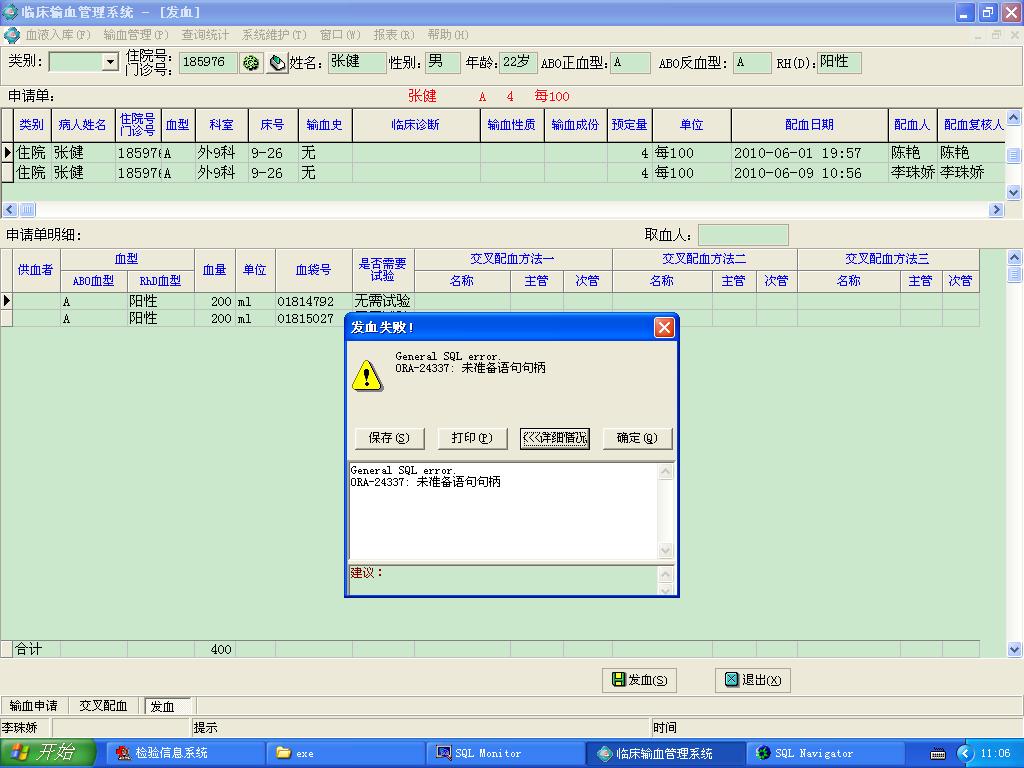Click the error details box's down scroll arrow
1024x768 pixels.
click(665, 551)
